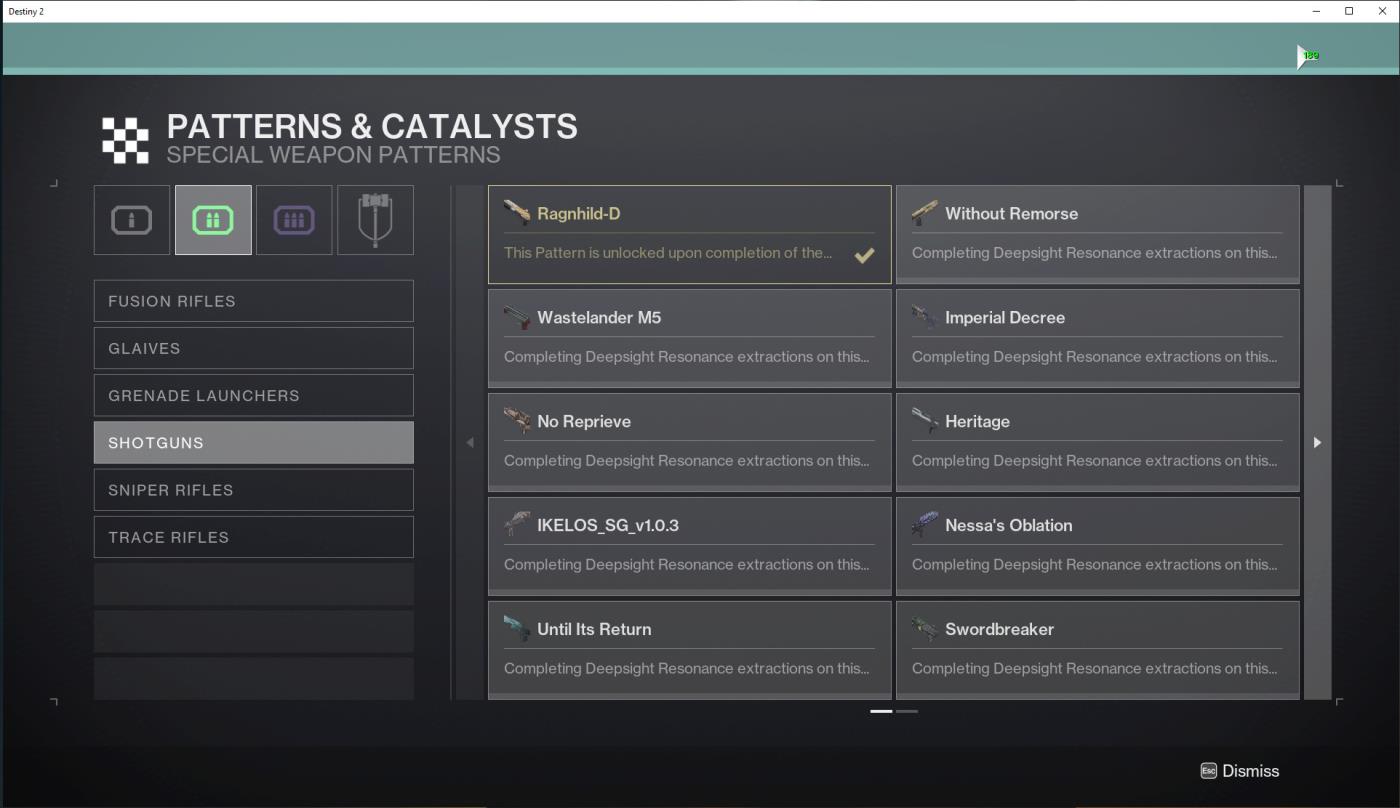Click the Imperial Decree weapon icon
Screen dimensions: 1400x808
click(x=925, y=317)
